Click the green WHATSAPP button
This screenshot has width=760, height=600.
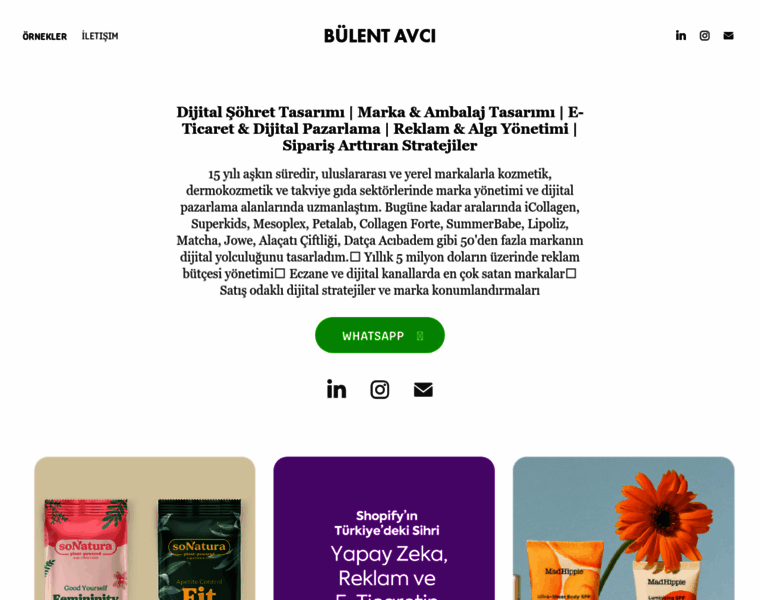(380, 335)
